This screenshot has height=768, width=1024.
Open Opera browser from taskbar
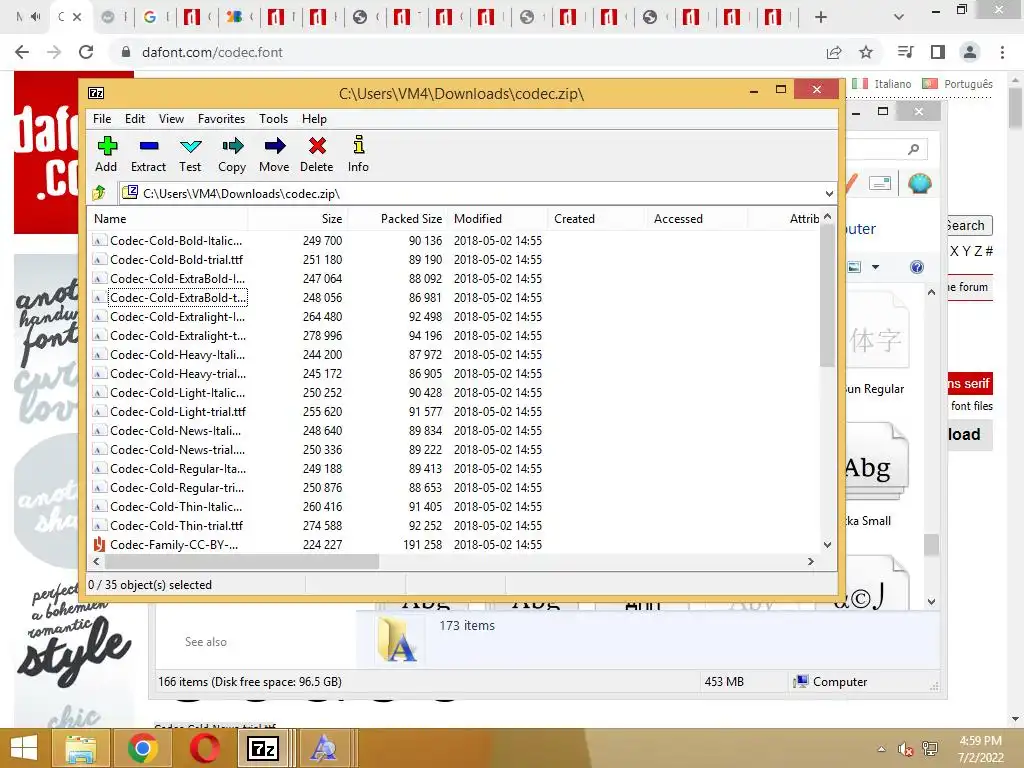[x=204, y=748]
